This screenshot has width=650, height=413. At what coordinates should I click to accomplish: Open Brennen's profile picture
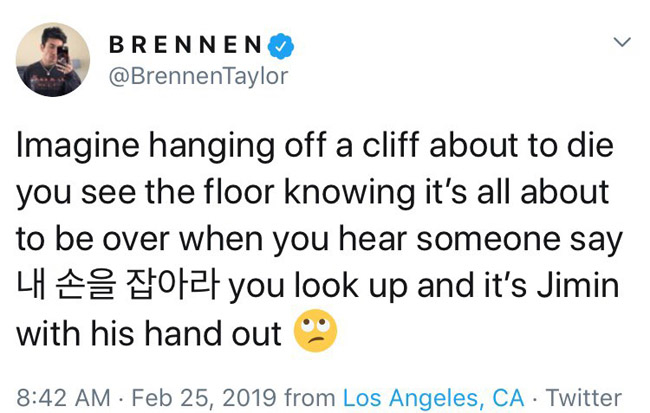[53, 60]
